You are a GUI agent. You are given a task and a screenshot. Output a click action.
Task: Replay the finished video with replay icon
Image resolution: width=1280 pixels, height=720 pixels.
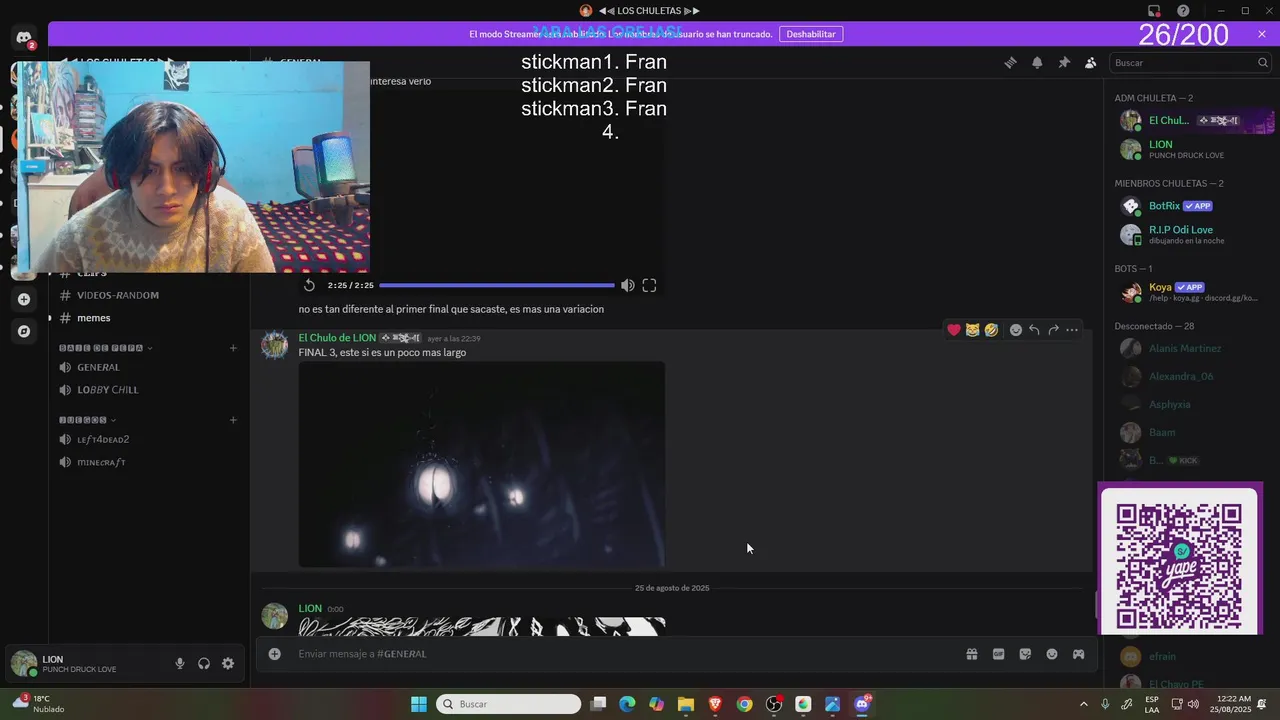coord(309,285)
